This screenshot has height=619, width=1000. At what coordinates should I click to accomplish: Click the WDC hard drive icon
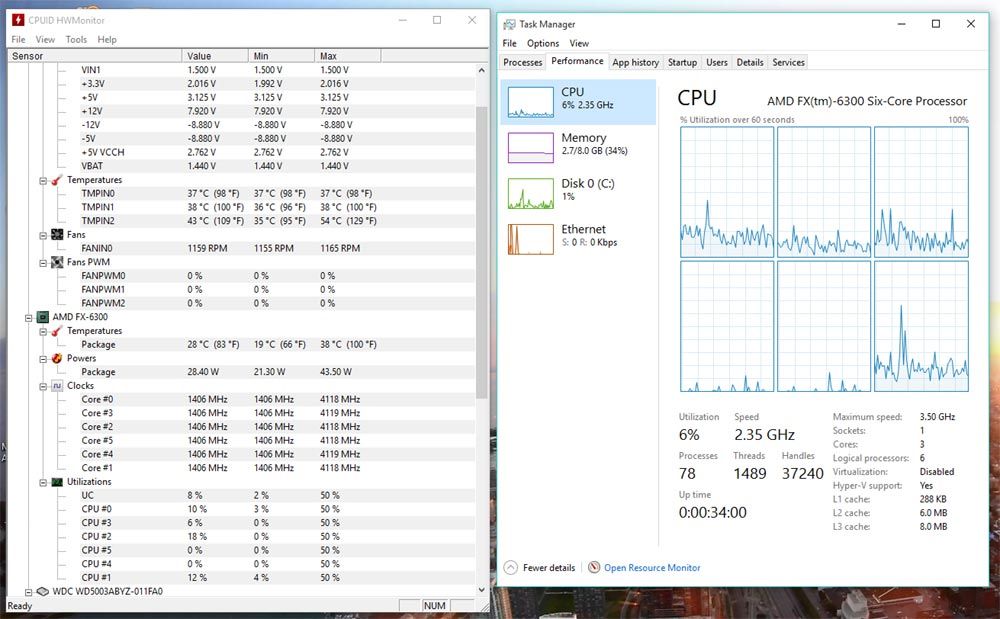42,592
